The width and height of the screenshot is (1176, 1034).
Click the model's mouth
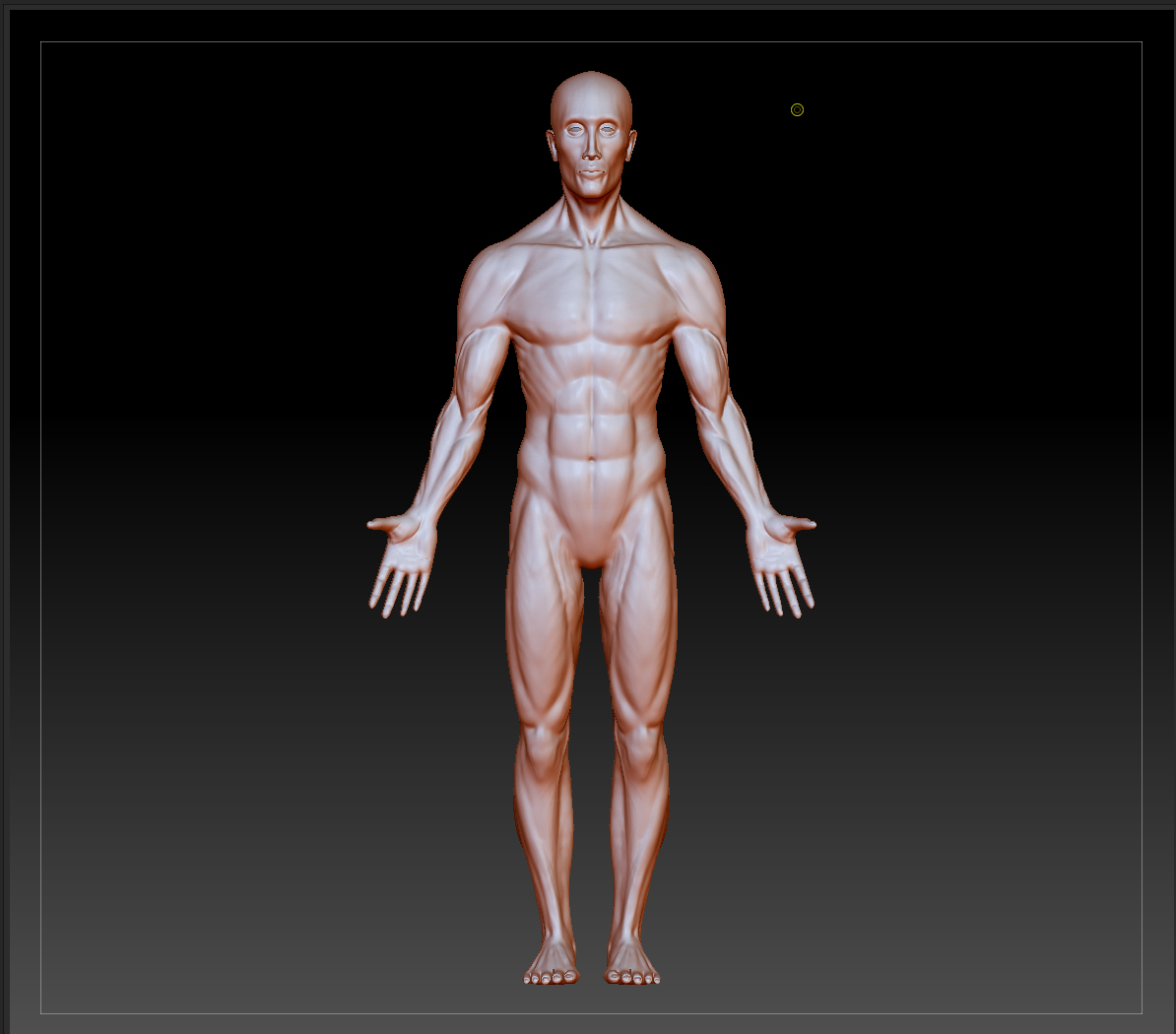591,173
